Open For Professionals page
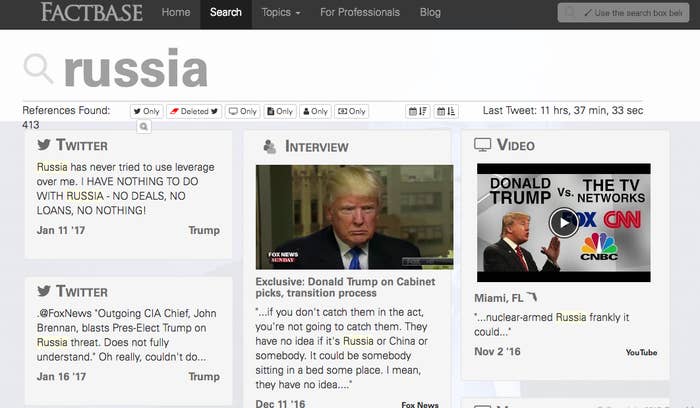 click(360, 12)
